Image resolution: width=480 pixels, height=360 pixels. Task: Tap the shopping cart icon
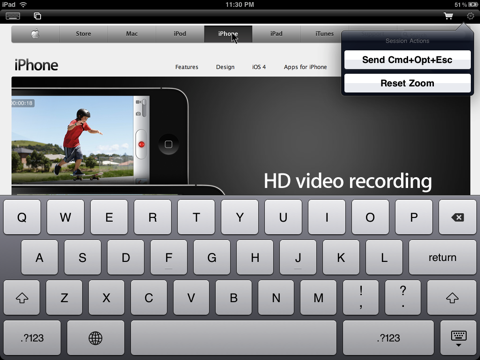click(448, 16)
